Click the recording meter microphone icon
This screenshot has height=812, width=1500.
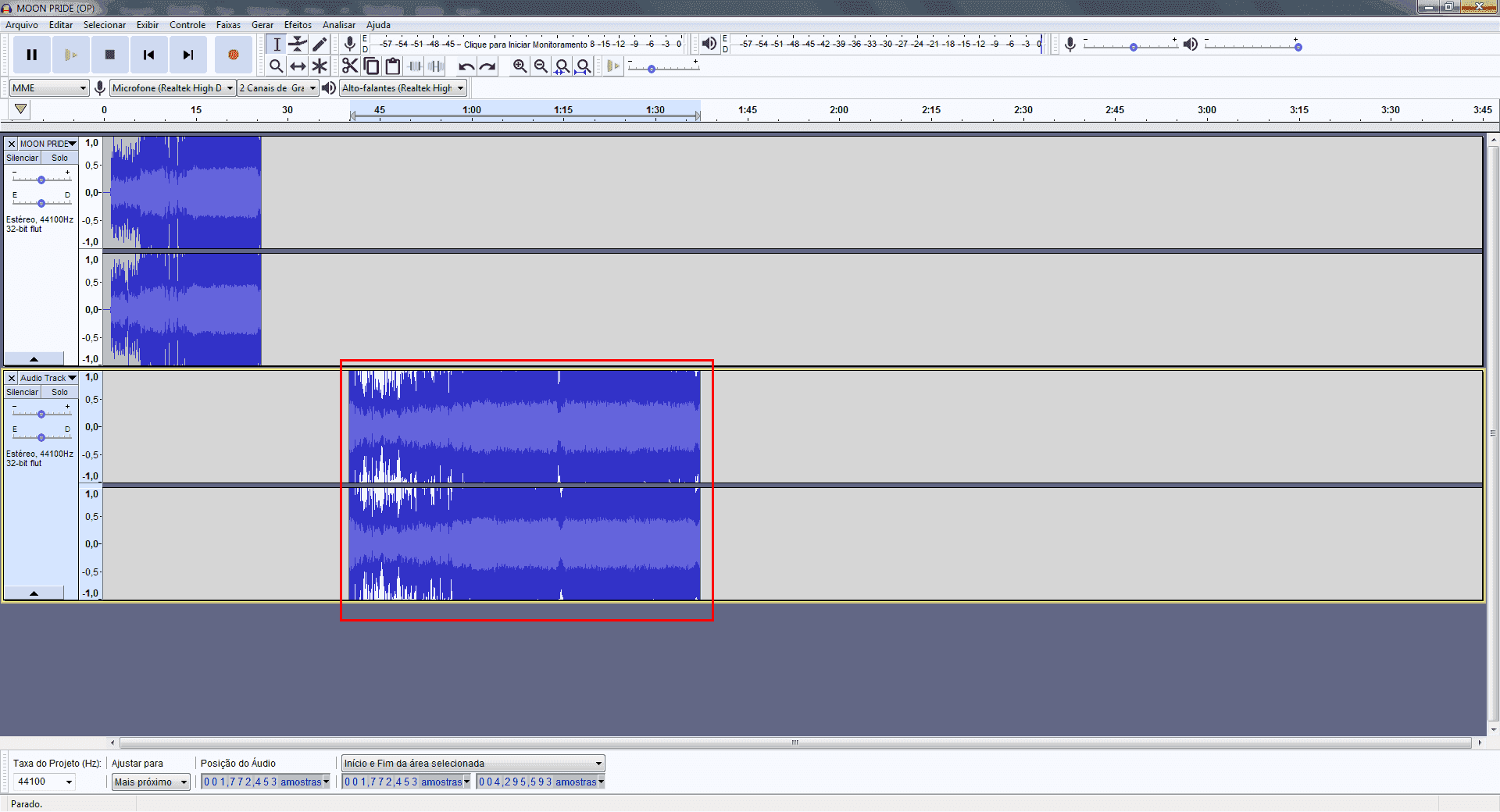[350, 45]
